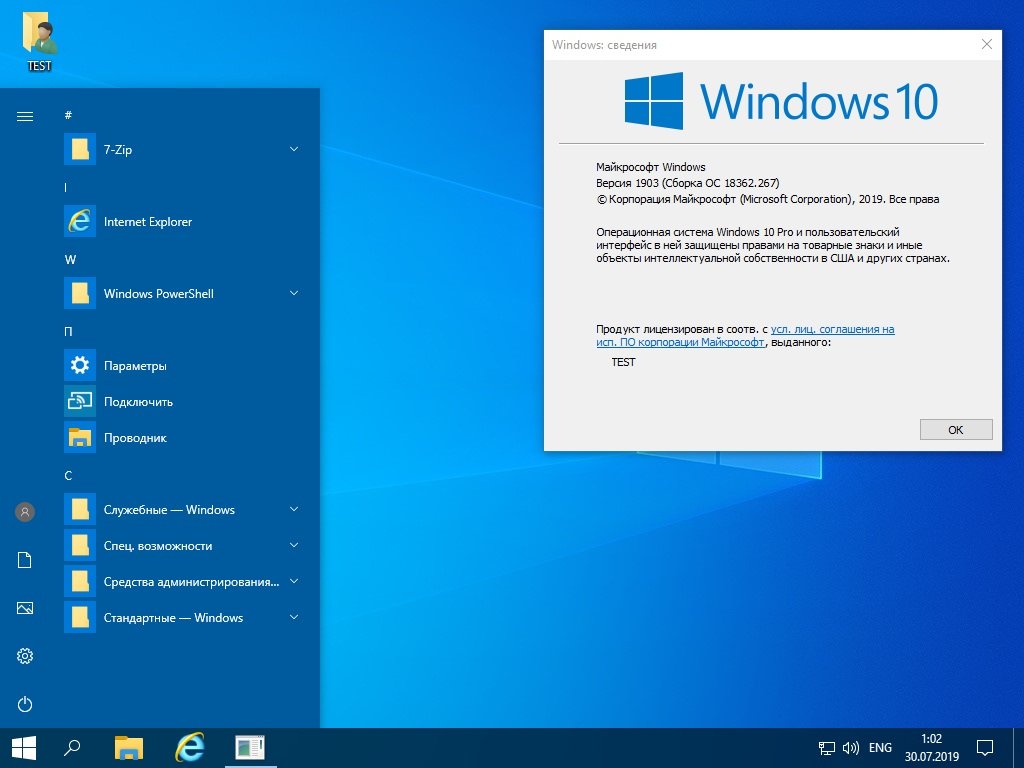This screenshot has height=768, width=1024.
Task: Open File Explorer from the taskbar
Action: tap(129, 747)
